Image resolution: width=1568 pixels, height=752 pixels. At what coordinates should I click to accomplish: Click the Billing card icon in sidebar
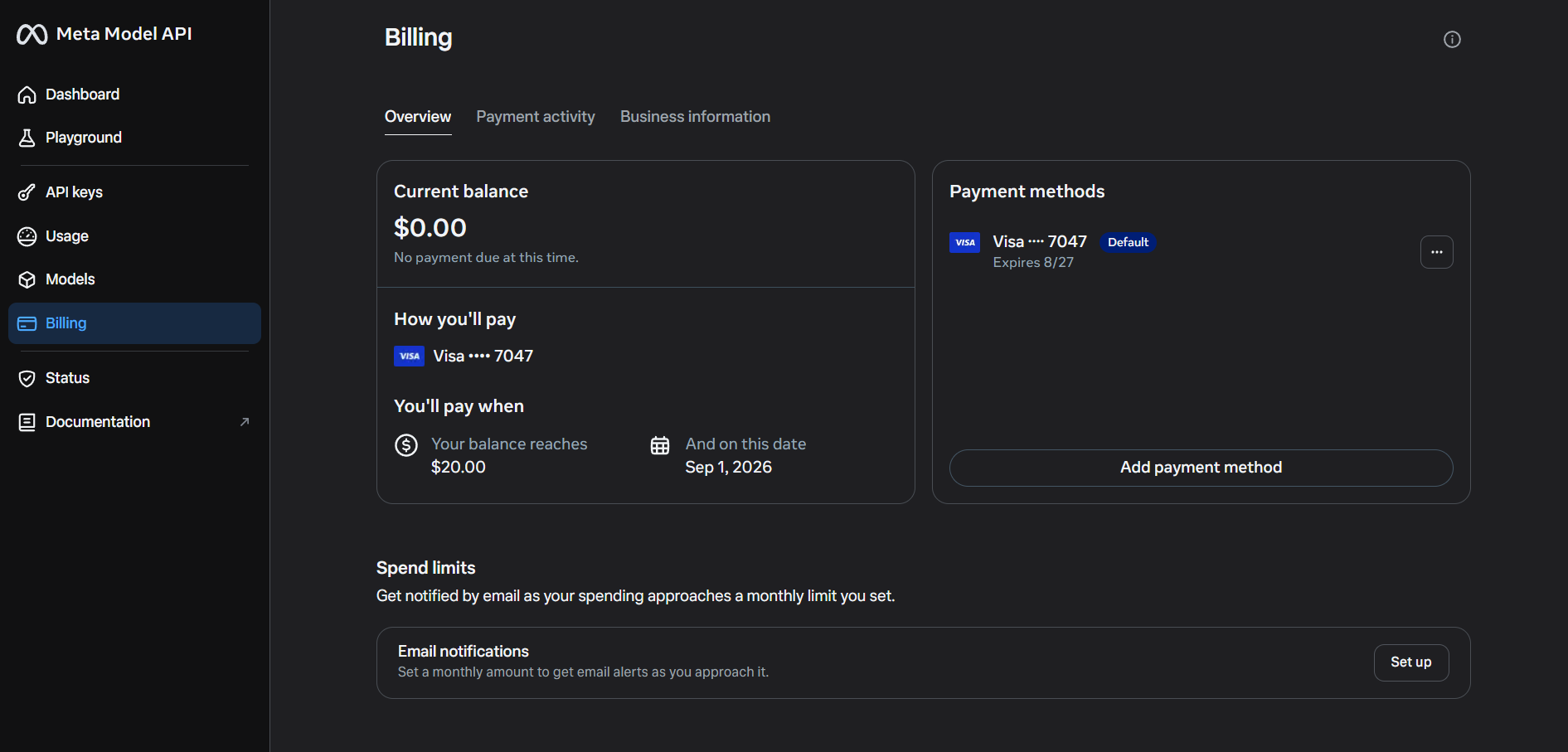point(27,323)
